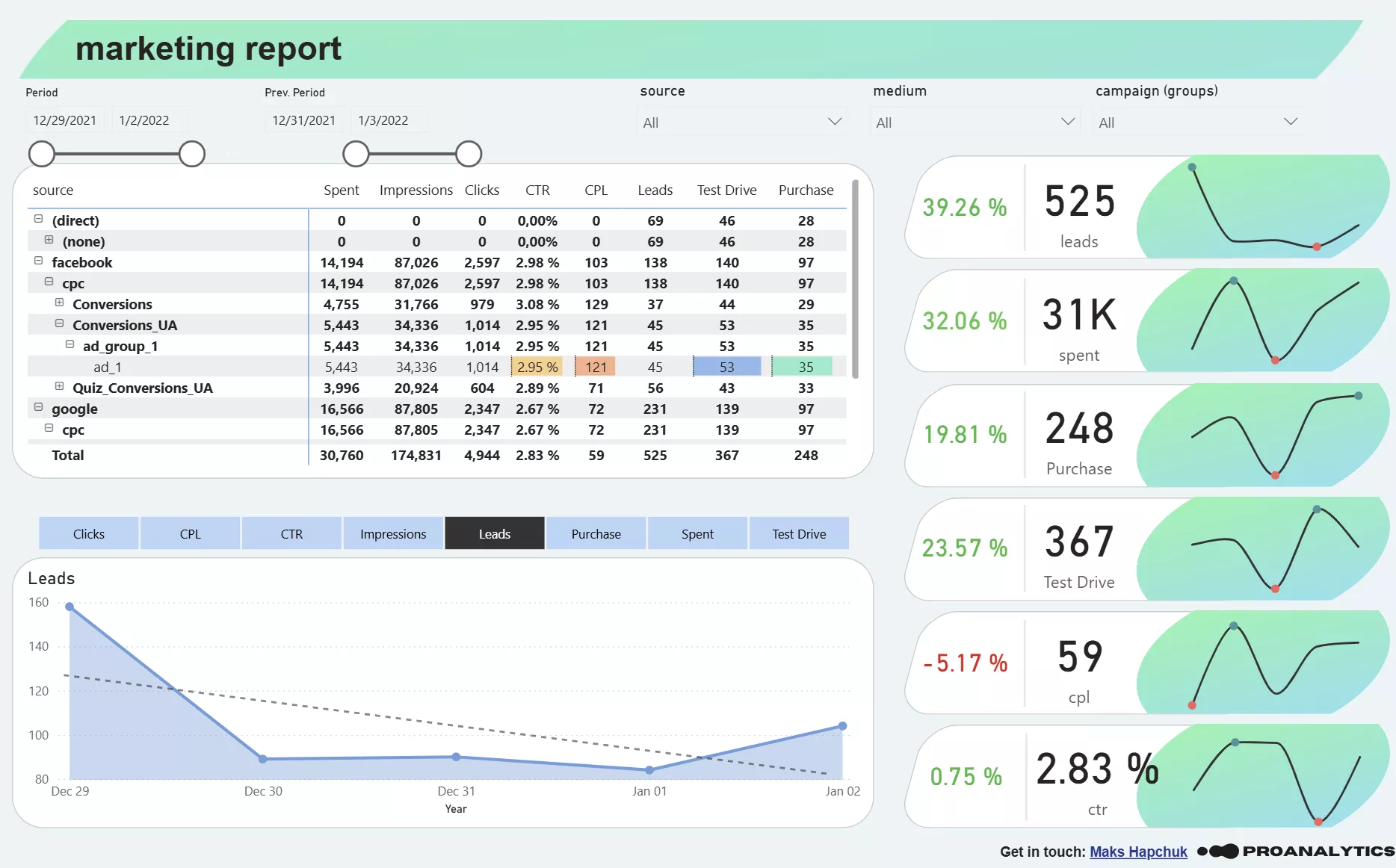This screenshot has height=868, width=1396.
Task: Click the Jan 02 data point on Leads chart
Action: pyautogui.click(x=842, y=725)
